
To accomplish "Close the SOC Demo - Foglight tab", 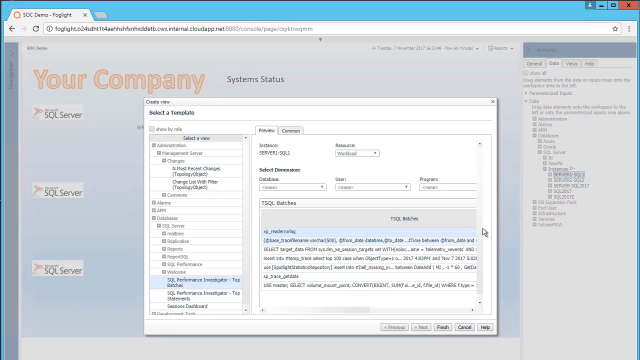I will point(85,15).
